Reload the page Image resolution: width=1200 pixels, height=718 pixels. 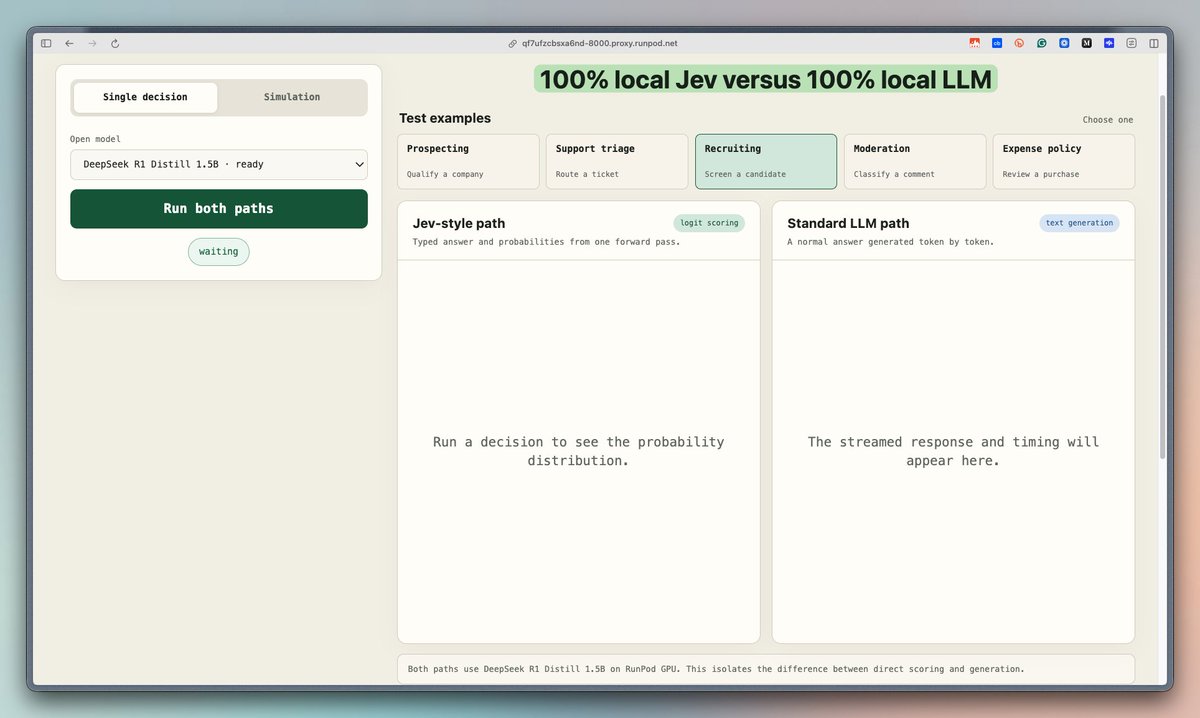[115, 44]
